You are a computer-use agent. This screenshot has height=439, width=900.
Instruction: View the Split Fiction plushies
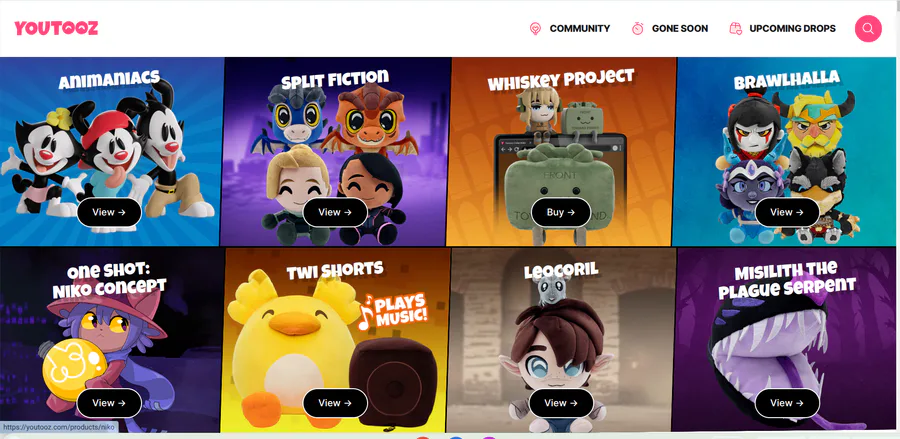point(335,212)
